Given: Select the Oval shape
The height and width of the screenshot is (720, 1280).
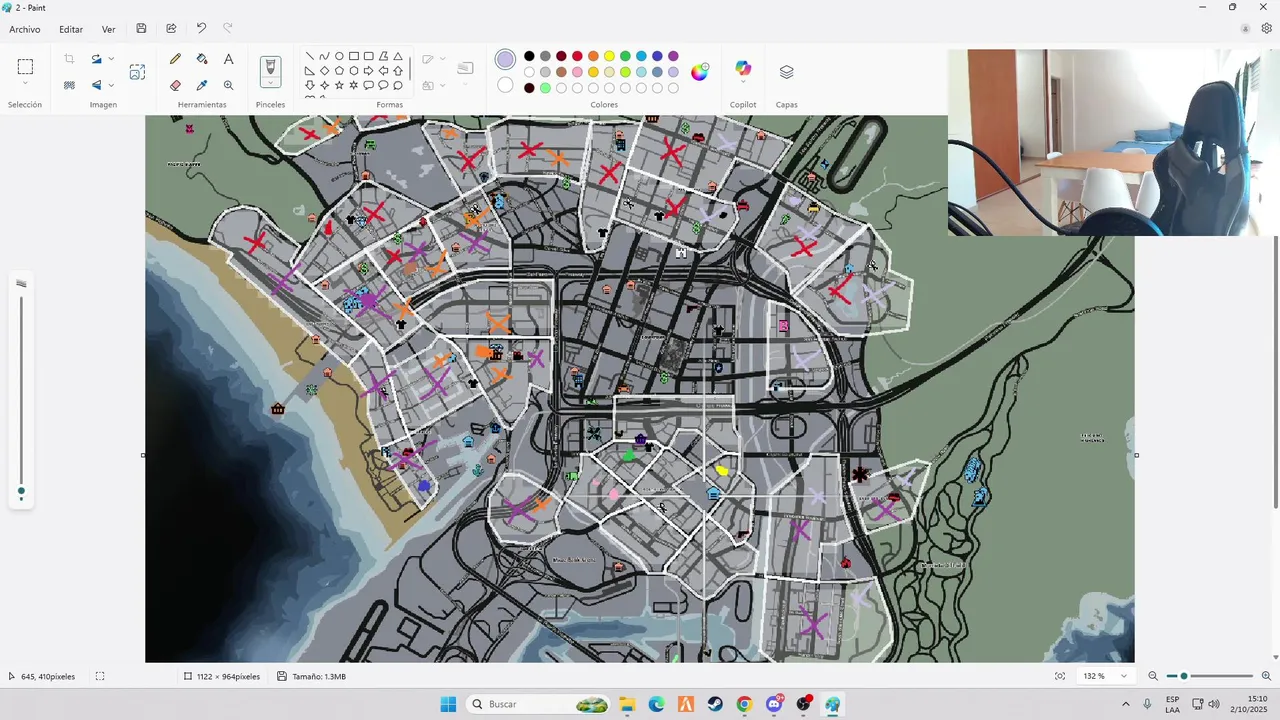Looking at the screenshot, I should click(x=339, y=56).
